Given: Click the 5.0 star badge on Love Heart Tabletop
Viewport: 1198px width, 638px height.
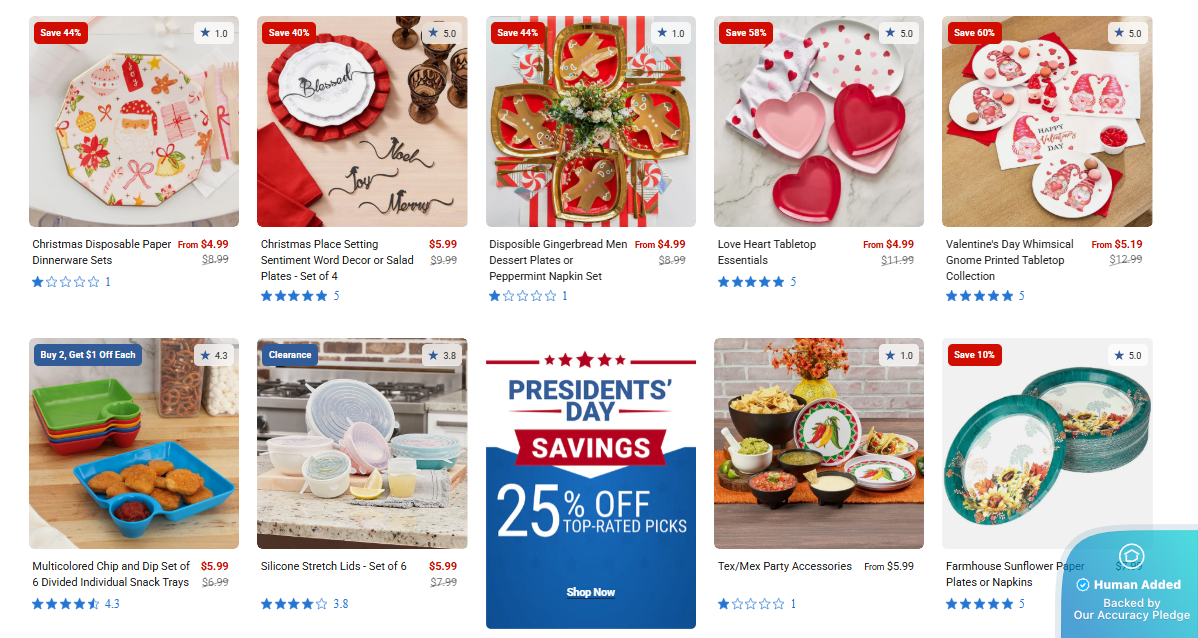Looking at the screenshot, I should coord(898,33).
